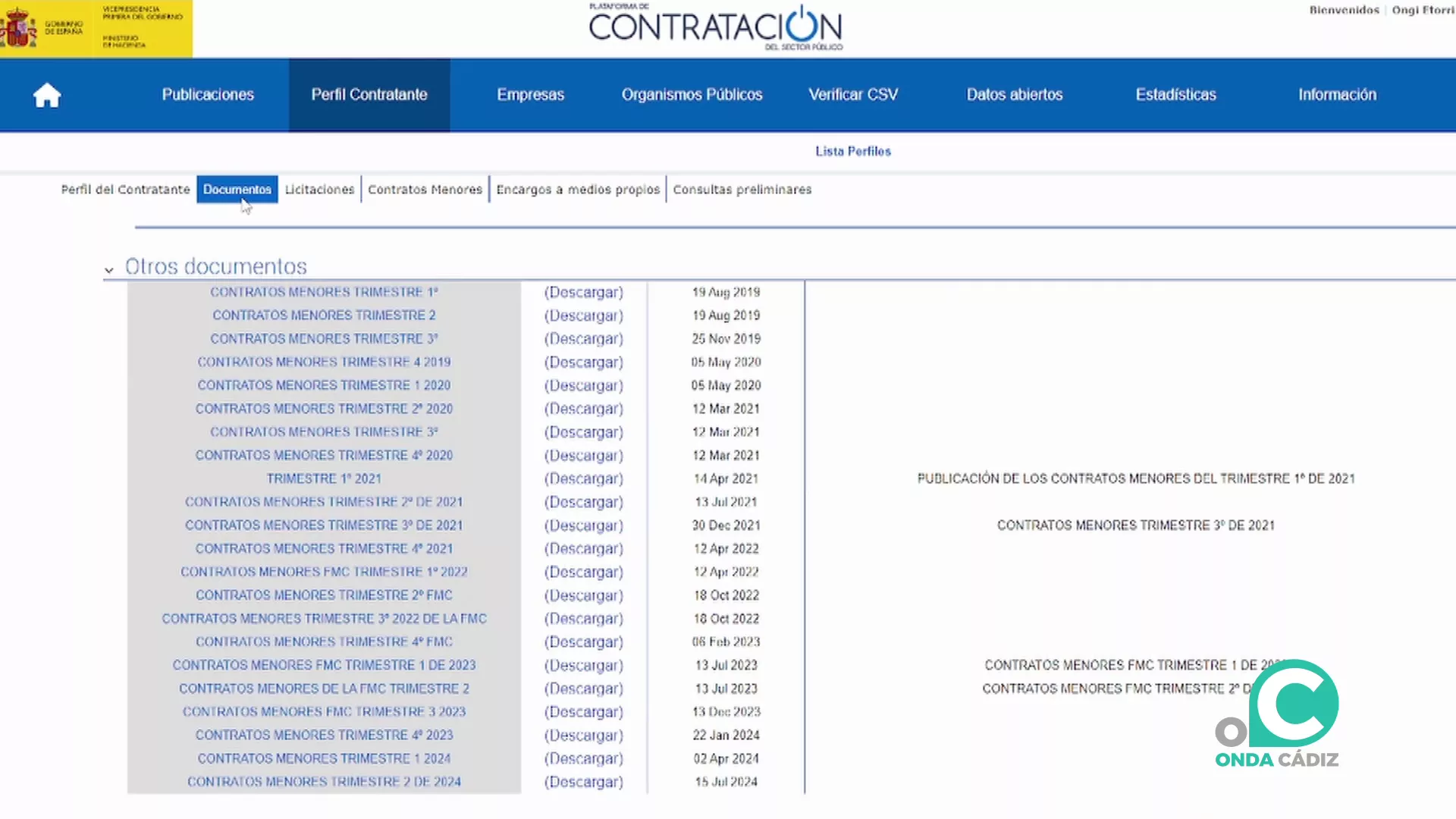
Task: Open the Contratos Menores tab
Action: (425, 190)
